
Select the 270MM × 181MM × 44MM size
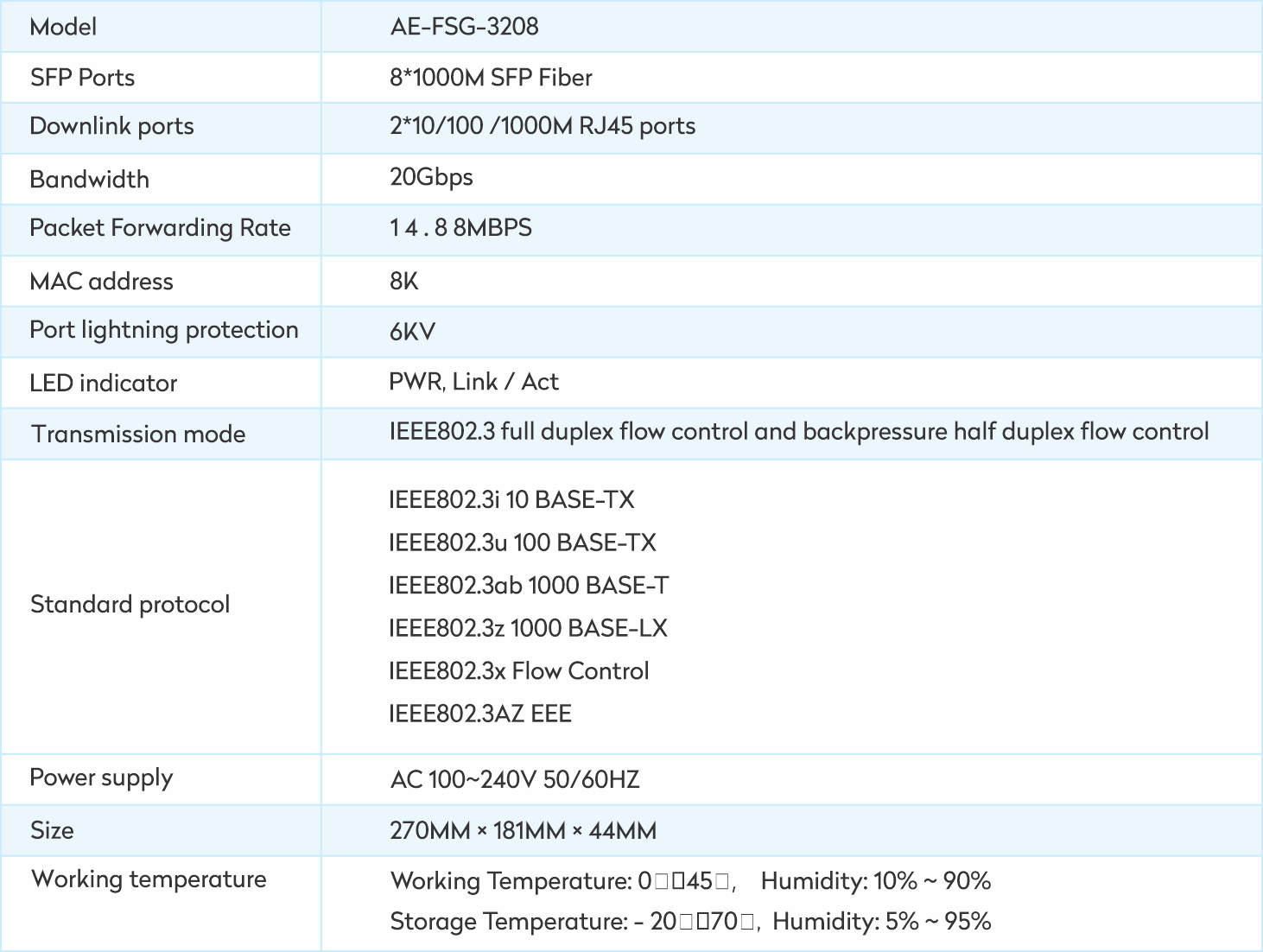pos(523,831)
